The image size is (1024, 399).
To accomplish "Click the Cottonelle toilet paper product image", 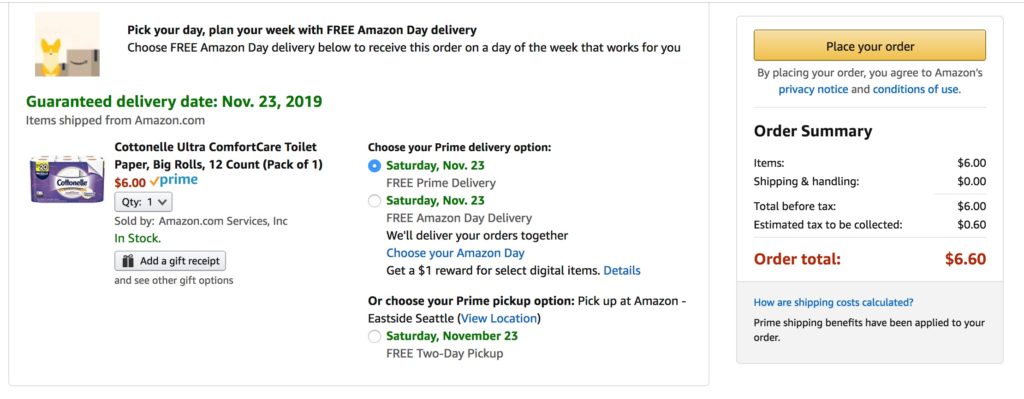I will pos(67,179).
